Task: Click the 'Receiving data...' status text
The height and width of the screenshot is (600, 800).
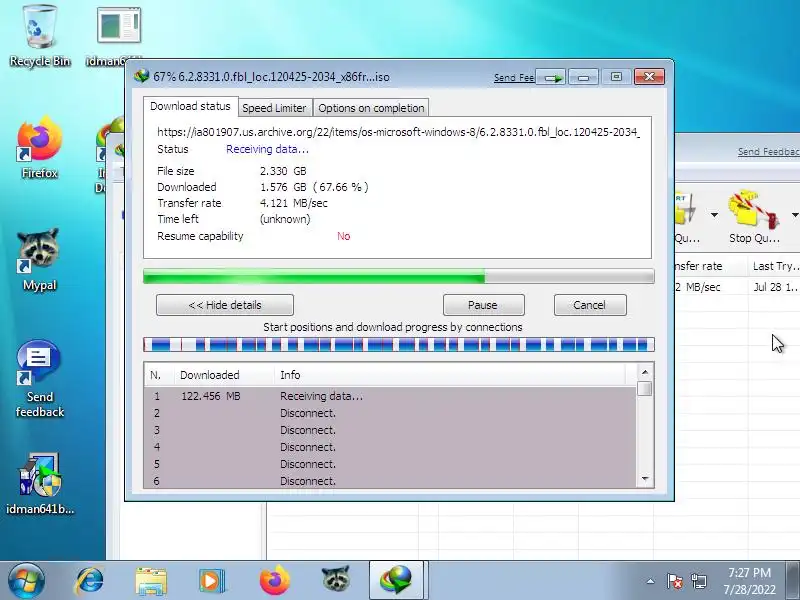Action: point(267,149)
